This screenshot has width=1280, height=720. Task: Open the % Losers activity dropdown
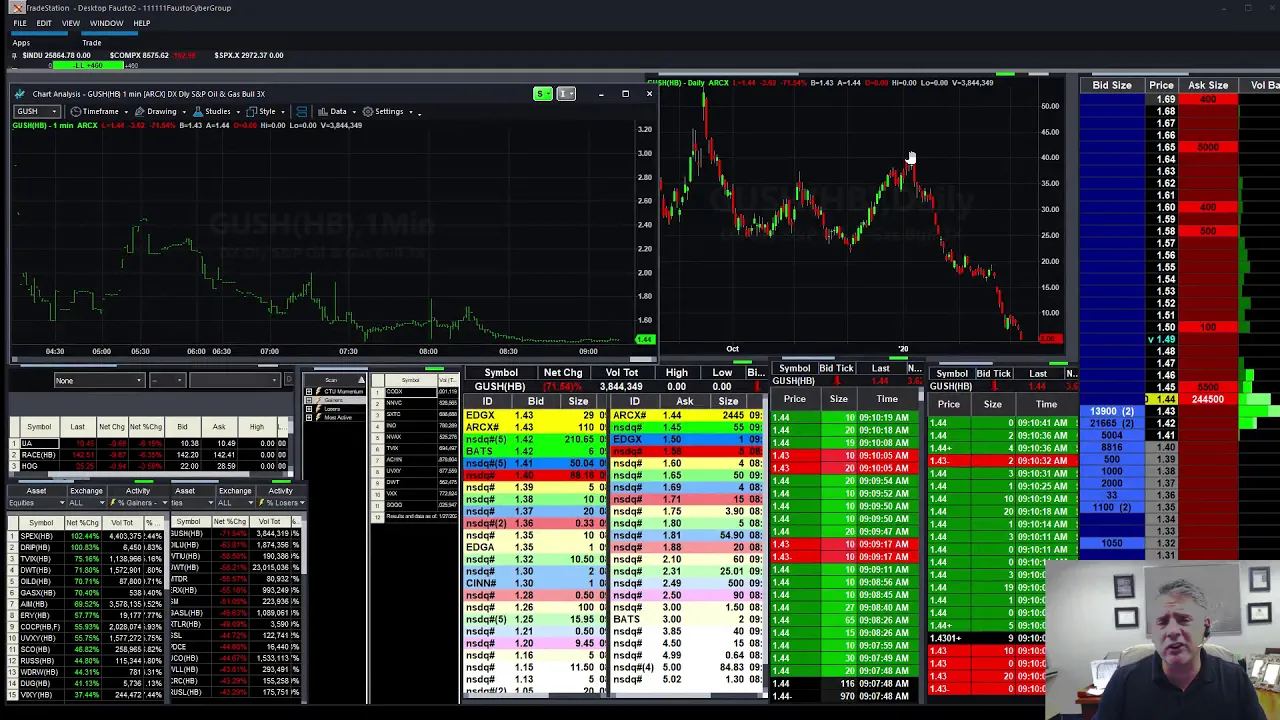coord(280,502)
